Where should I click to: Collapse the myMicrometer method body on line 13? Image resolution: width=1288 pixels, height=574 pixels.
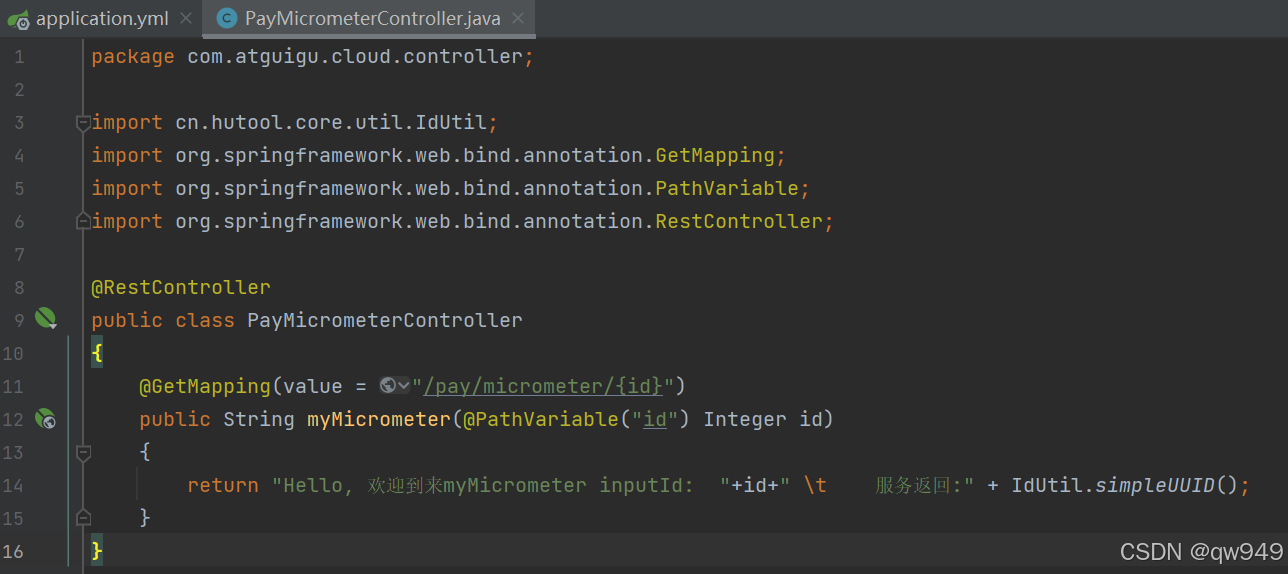coord(83,453)
